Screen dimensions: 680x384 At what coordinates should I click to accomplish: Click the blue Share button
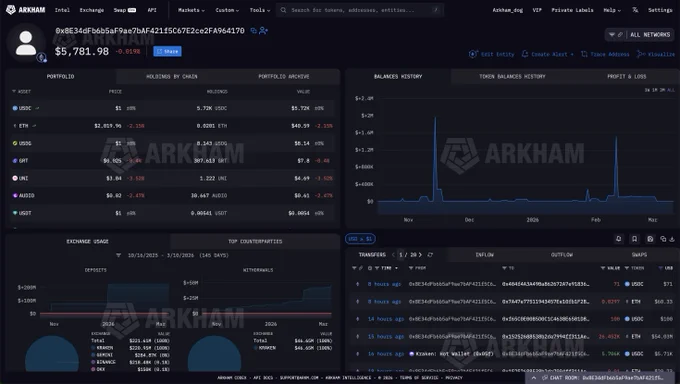click(167, 51)
